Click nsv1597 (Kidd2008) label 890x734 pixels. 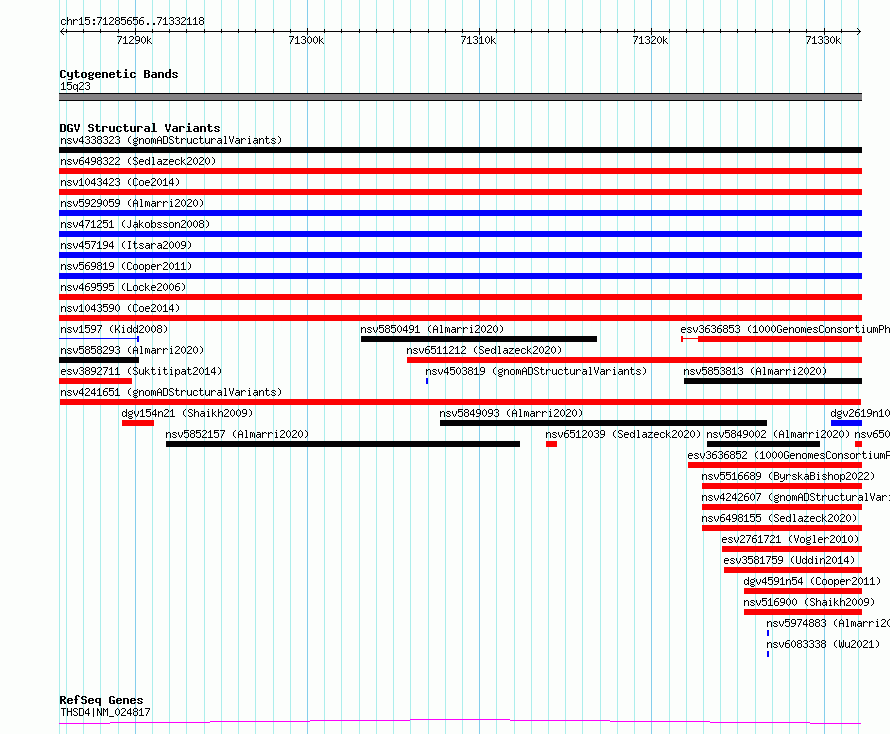click(114, 329)
